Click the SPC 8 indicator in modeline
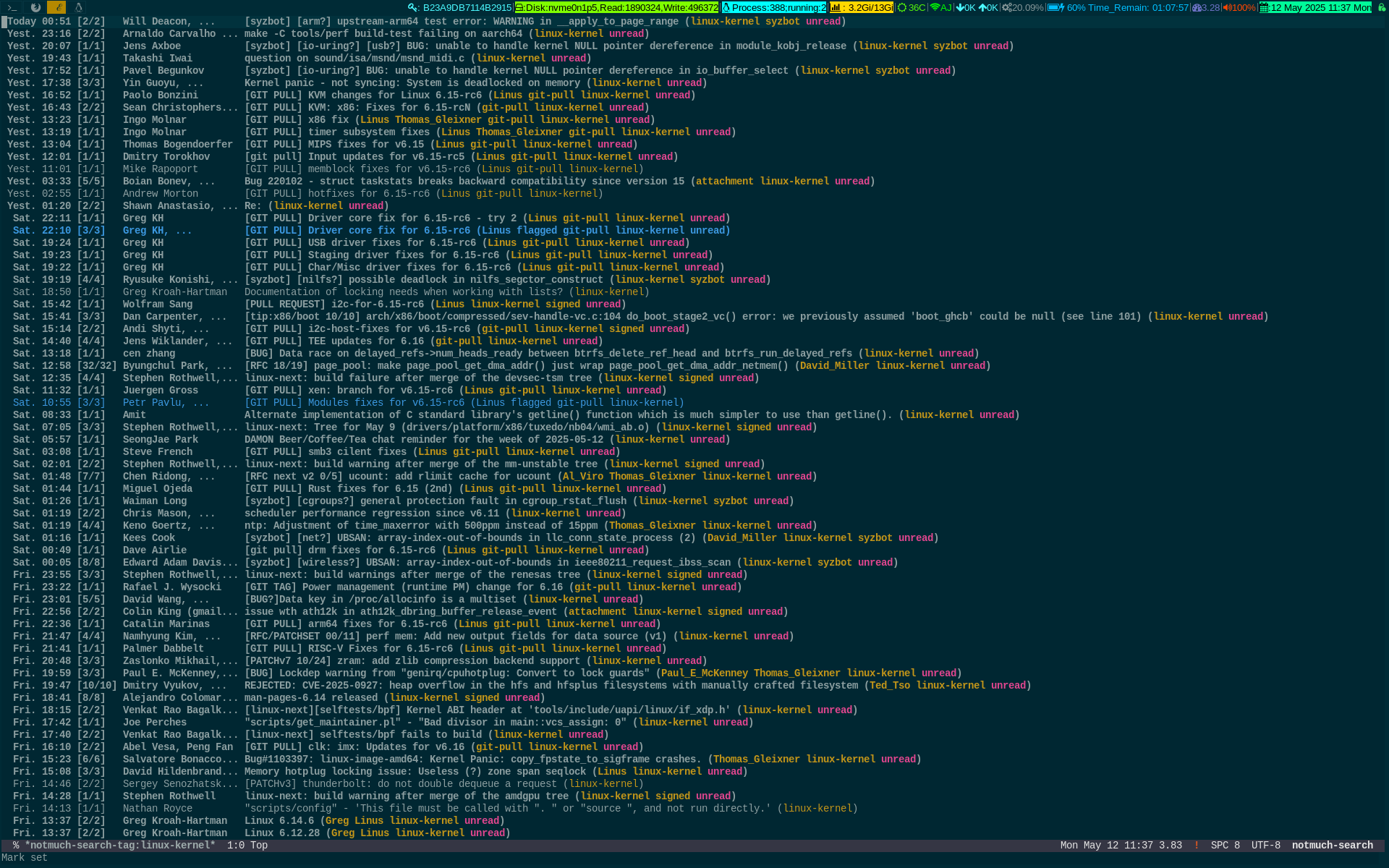Screen dimensions: 1389x868 click(1225, 845)
